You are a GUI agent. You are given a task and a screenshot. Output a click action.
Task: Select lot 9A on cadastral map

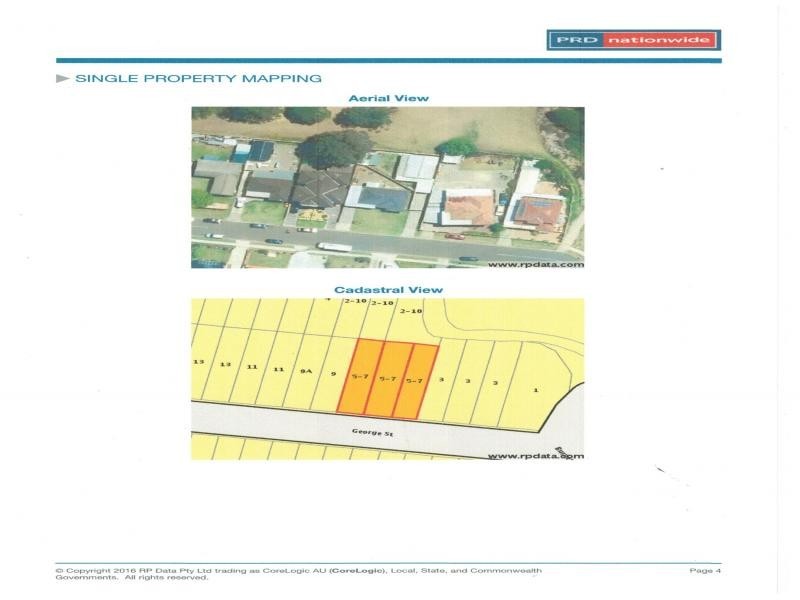(306, 371)
